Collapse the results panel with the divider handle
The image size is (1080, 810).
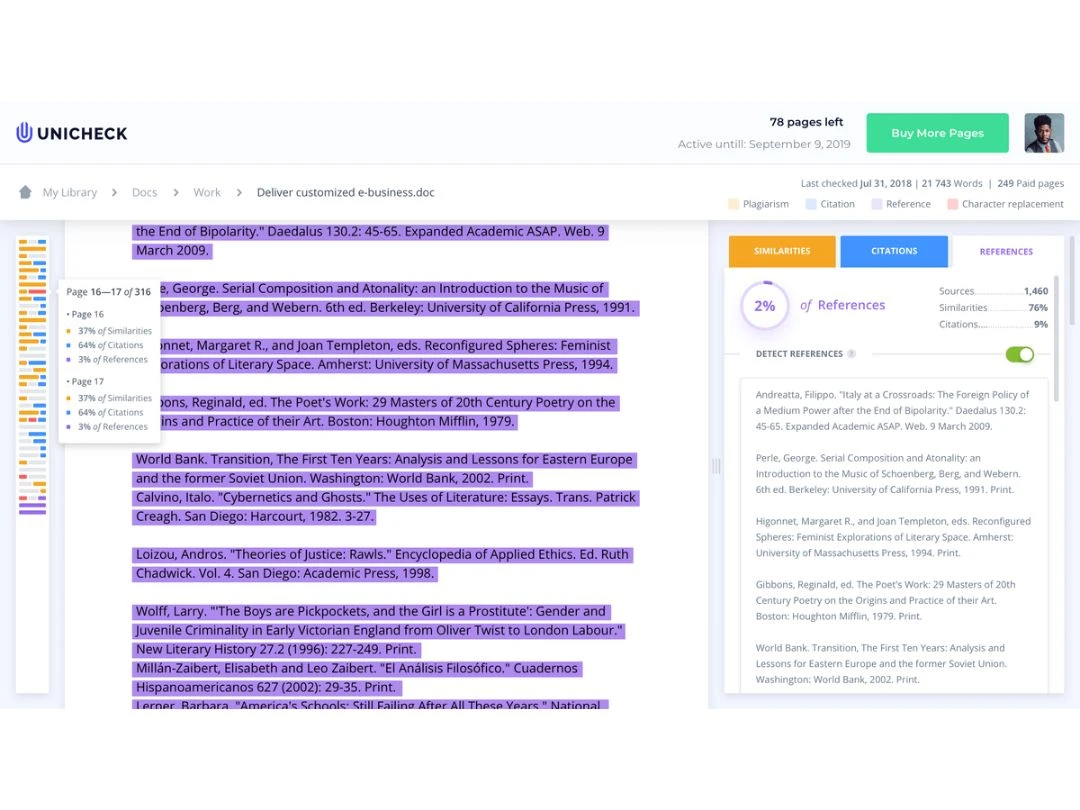[715, 465]
